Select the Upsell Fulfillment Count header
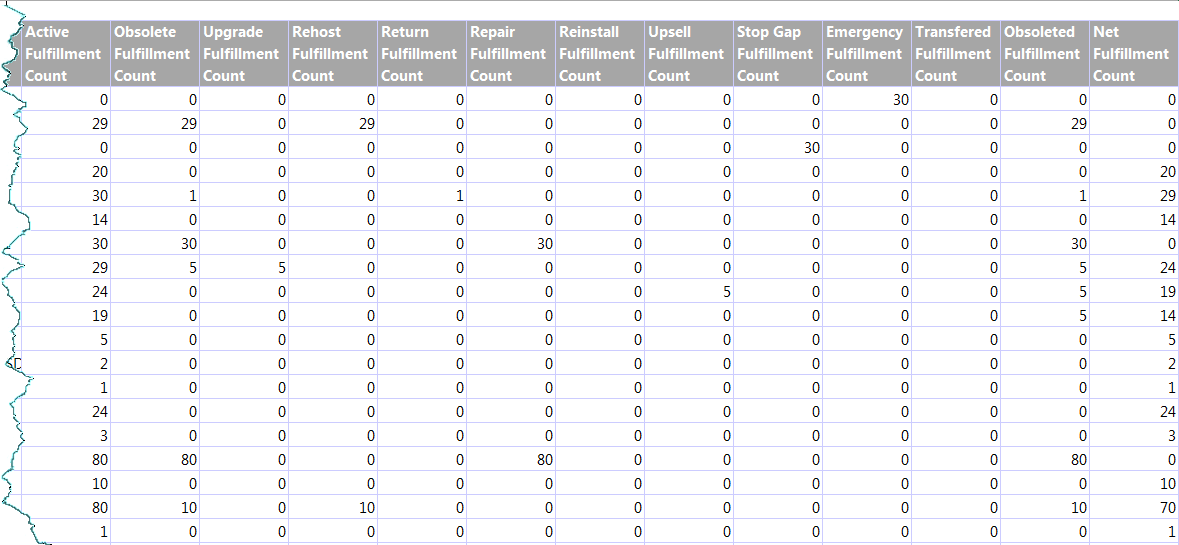The height and width of the screenshot is (545, 1179). 689,54
